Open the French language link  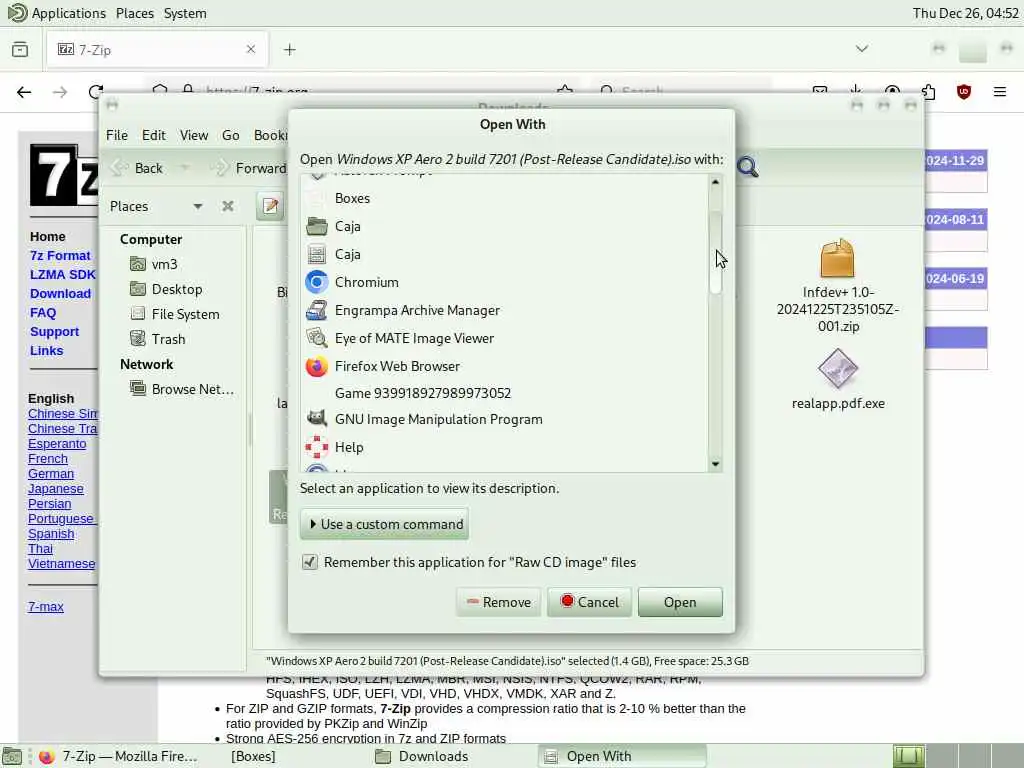pos(48,458)
